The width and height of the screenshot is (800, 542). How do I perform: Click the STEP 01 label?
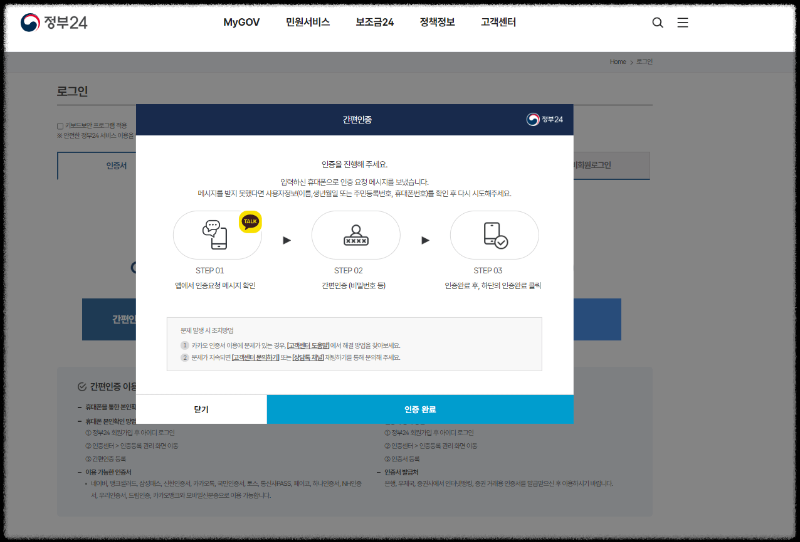[x=210, y=270]
